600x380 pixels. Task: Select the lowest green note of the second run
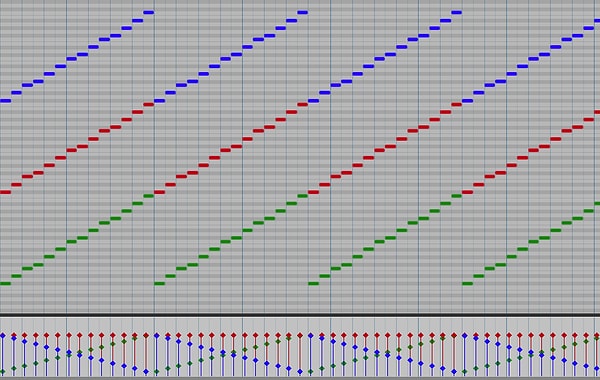[x=160, y=284]
